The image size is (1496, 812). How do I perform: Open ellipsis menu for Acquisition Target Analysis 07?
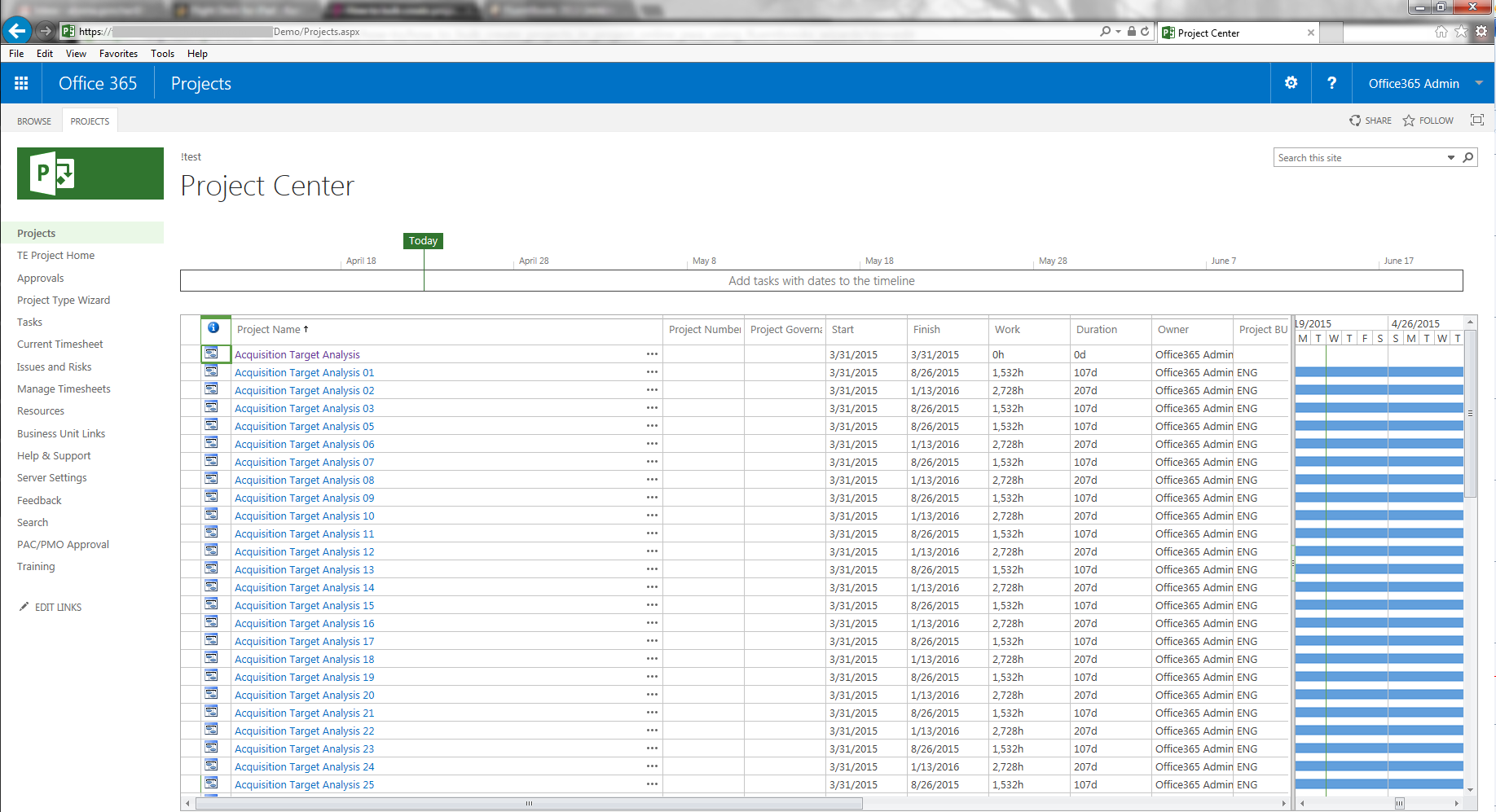point(652,462)
